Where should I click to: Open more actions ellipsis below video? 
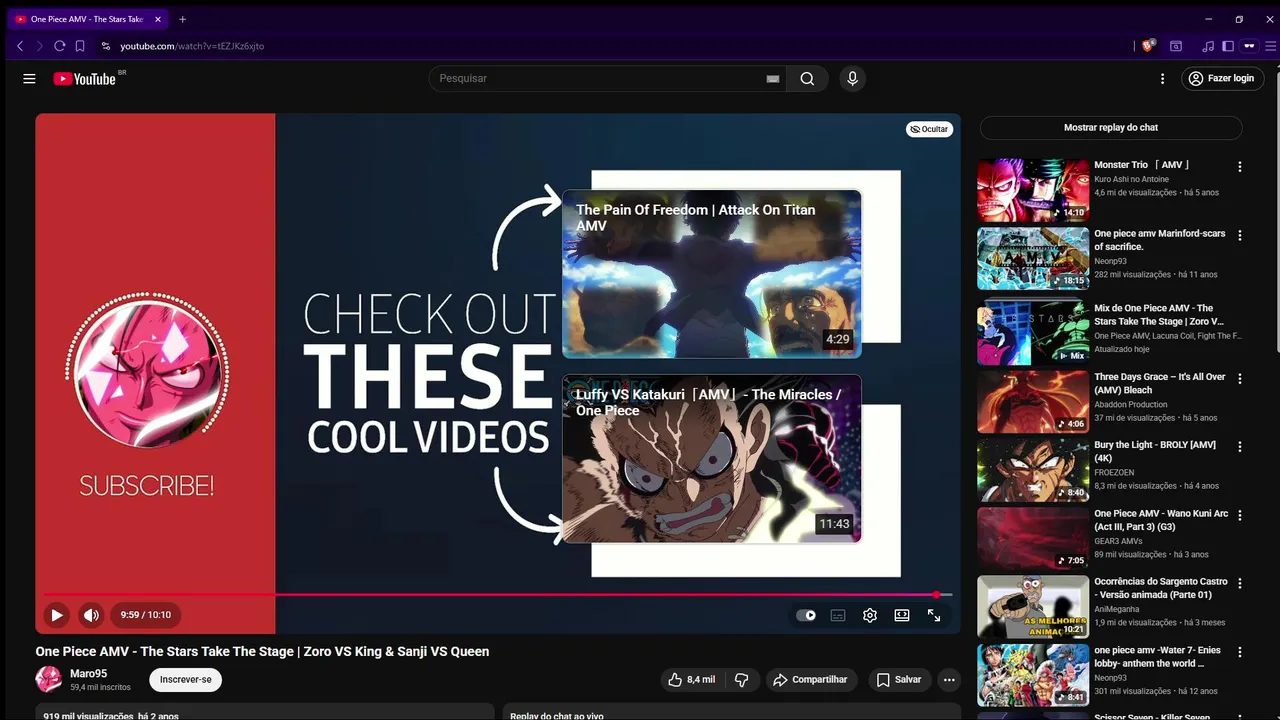(x=949, y=680)
